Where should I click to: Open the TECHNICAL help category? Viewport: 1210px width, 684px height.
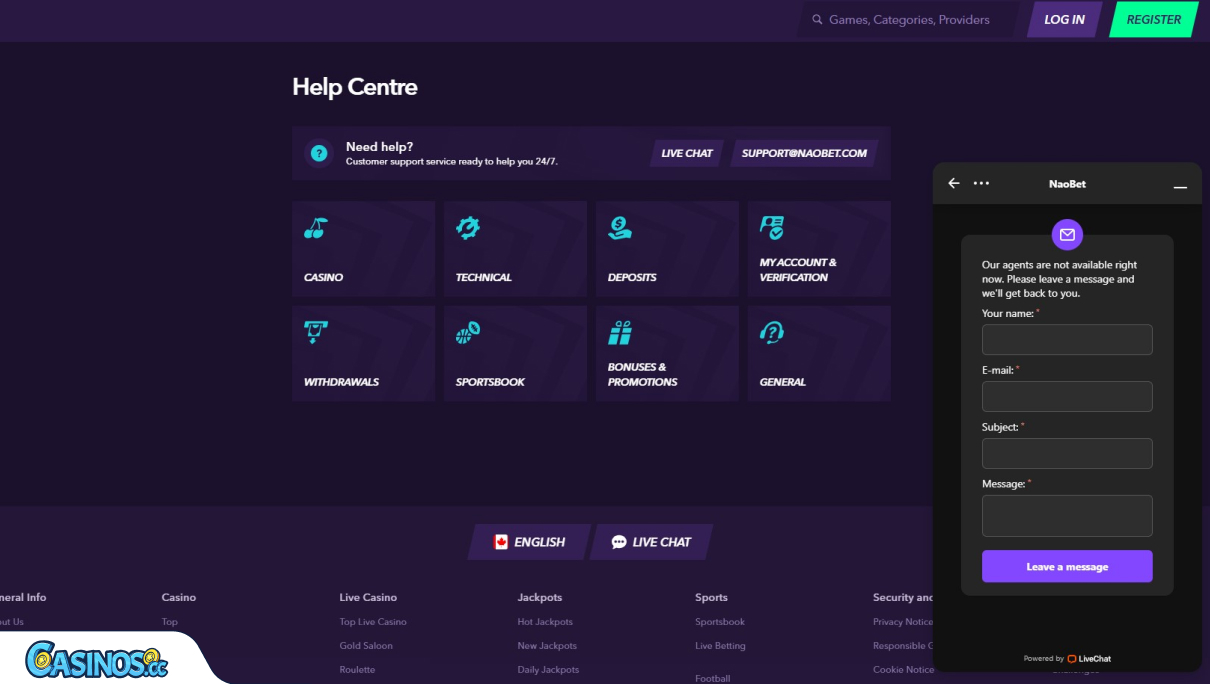[x=515, y=249]
